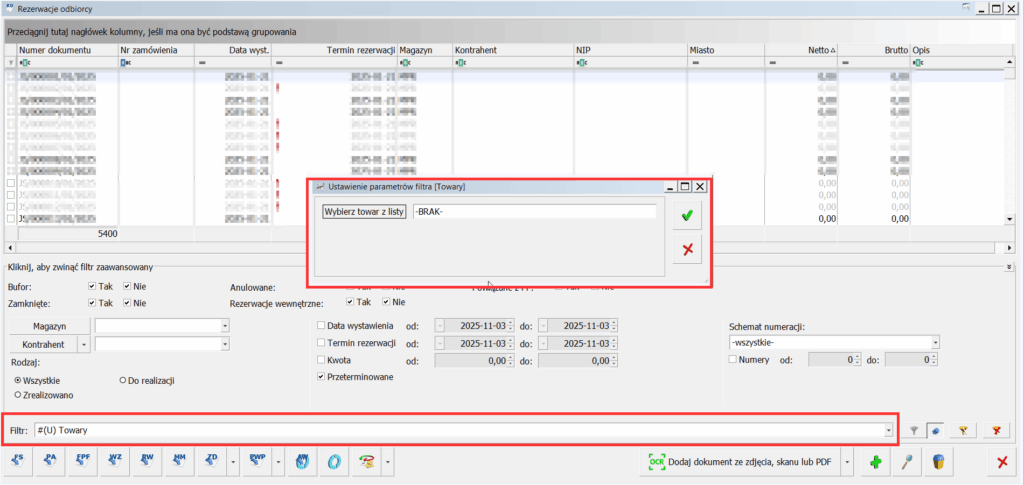Add a new reservation with green plus
Screen dimensions: 1024x485
coord(875,461)
